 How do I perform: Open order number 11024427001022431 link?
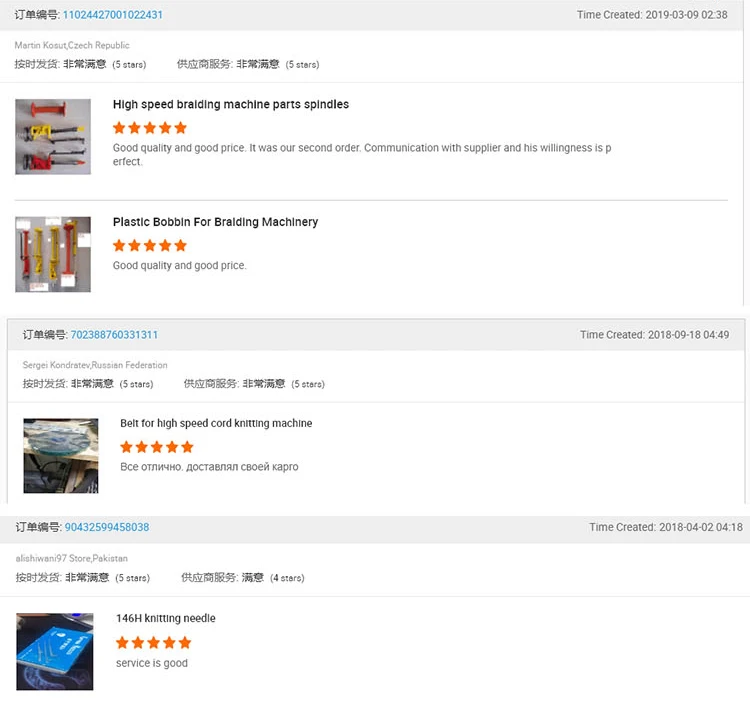112,15
